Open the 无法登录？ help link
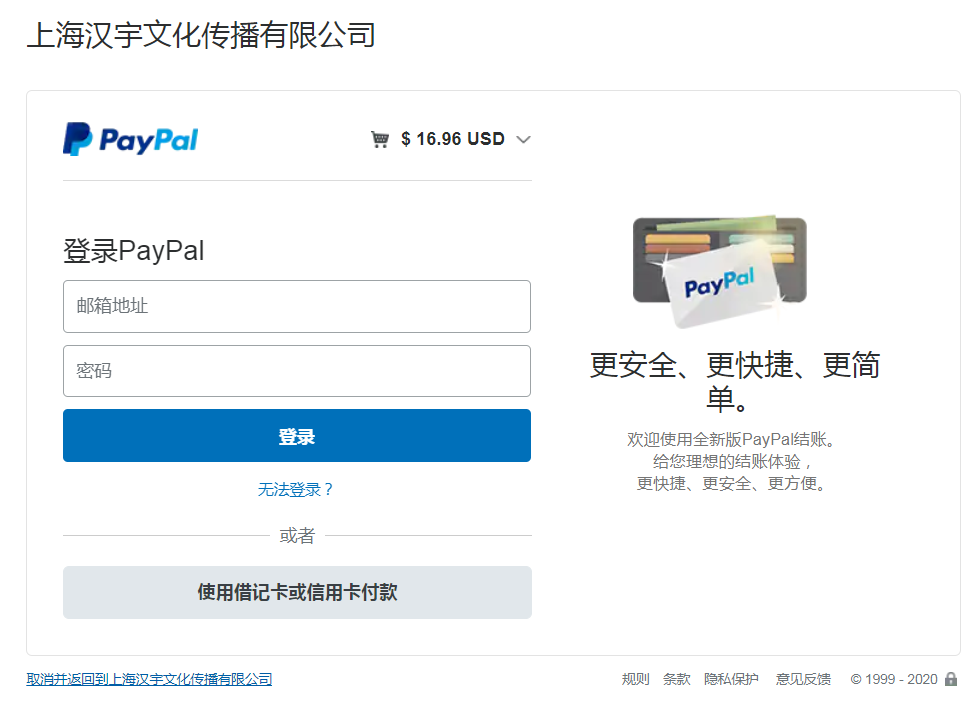The width and height of the screenshot is (978, 714). coord(296,490)
